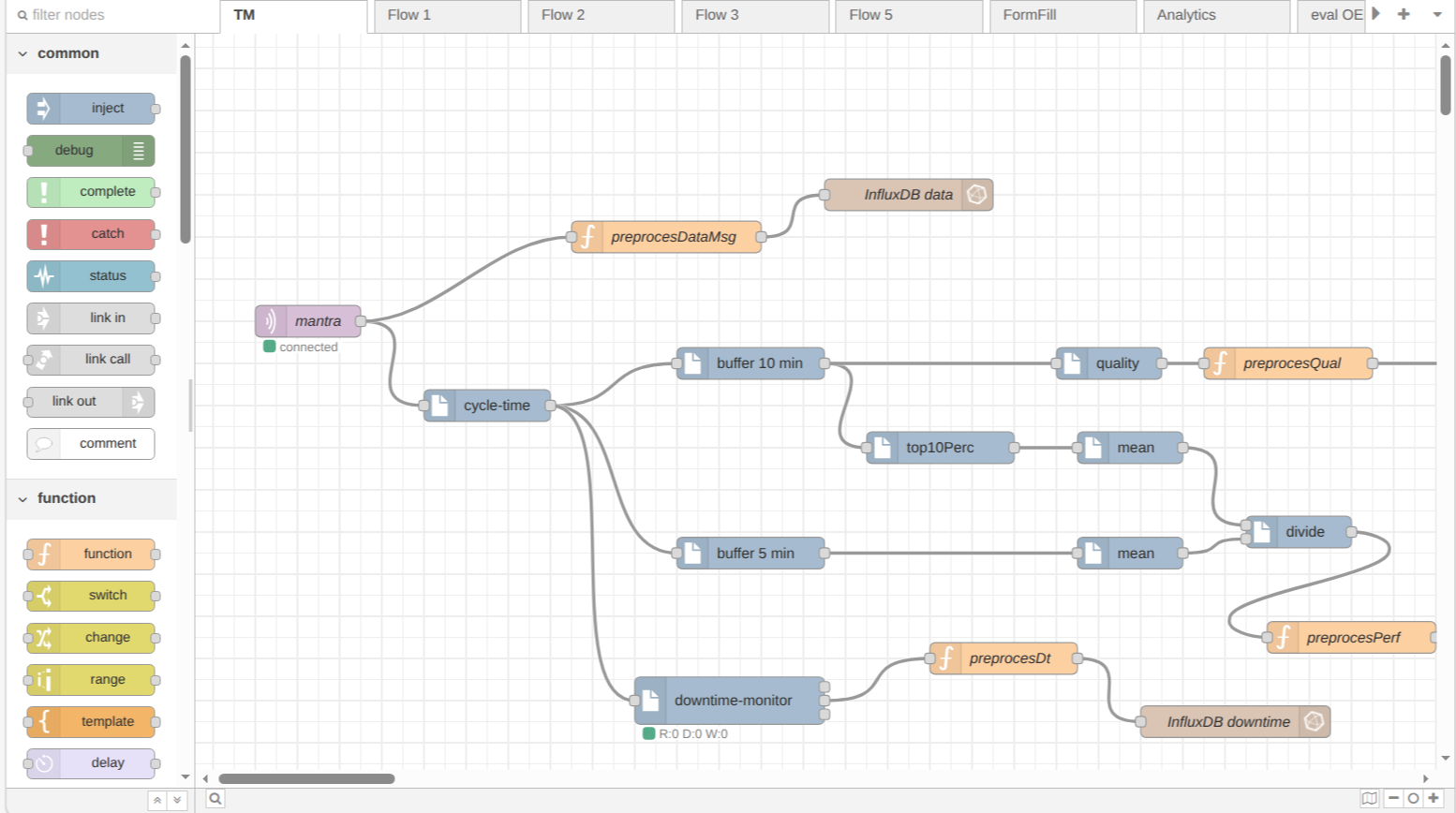Select the preprocesDataMsg function node
The image size is (1456, 813).
pos(666,237)
